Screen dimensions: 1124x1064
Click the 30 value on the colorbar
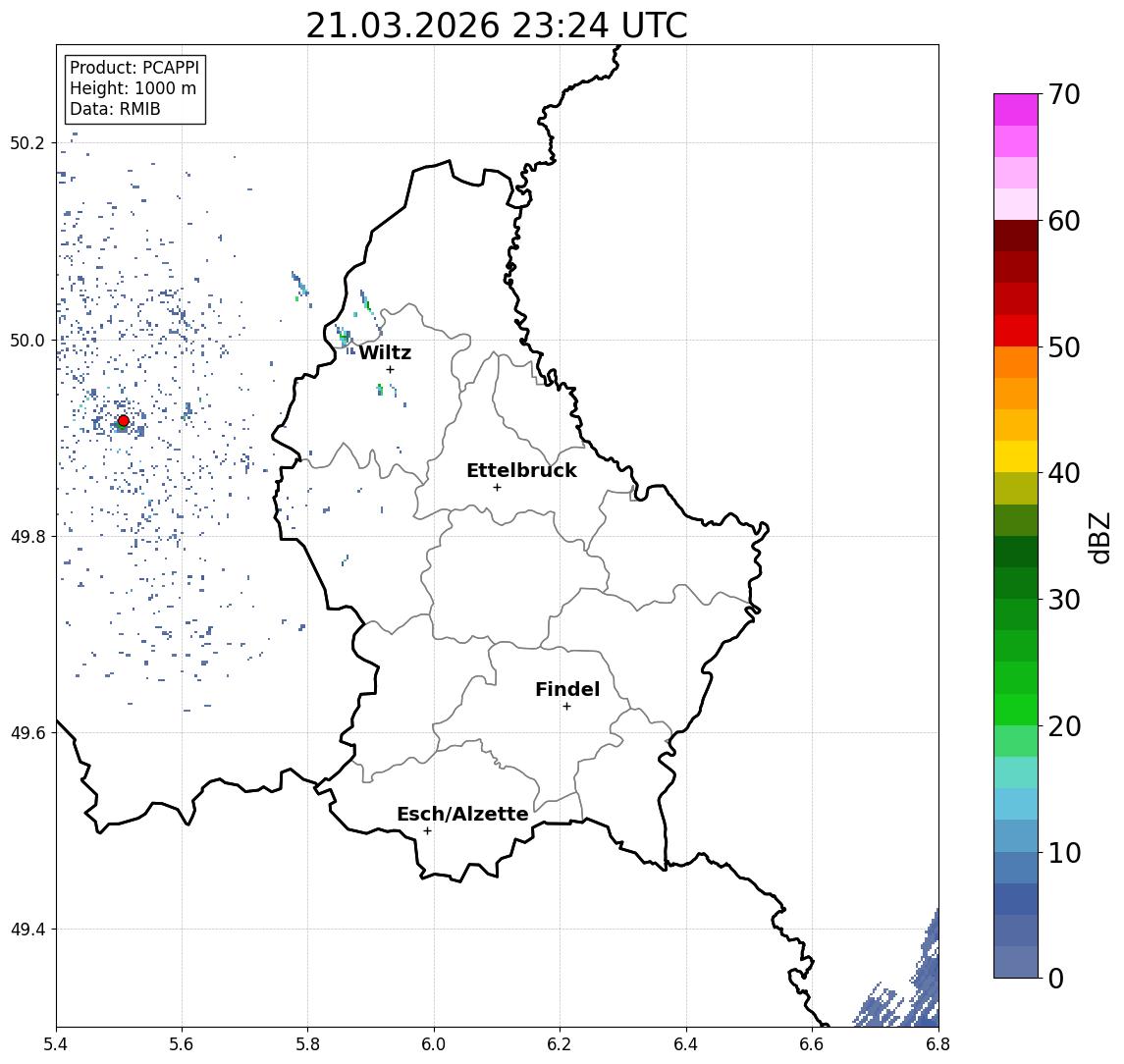[1064, 600]
